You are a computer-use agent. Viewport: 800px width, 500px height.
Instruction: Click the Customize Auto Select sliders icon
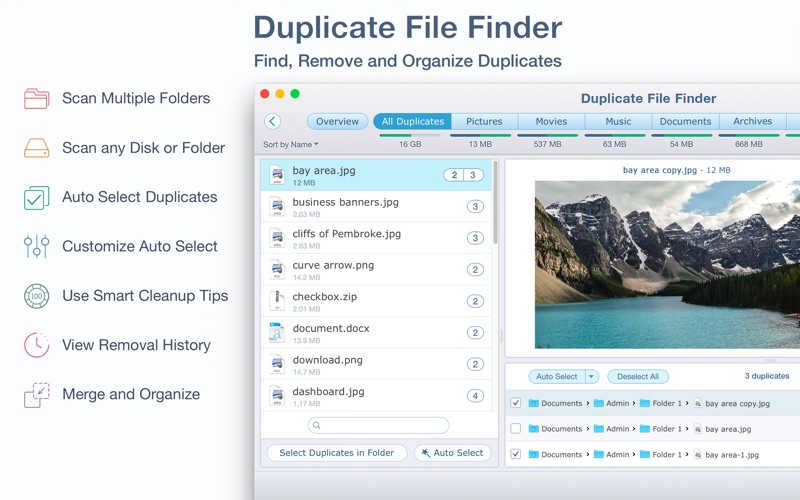(x=36, y=246)
